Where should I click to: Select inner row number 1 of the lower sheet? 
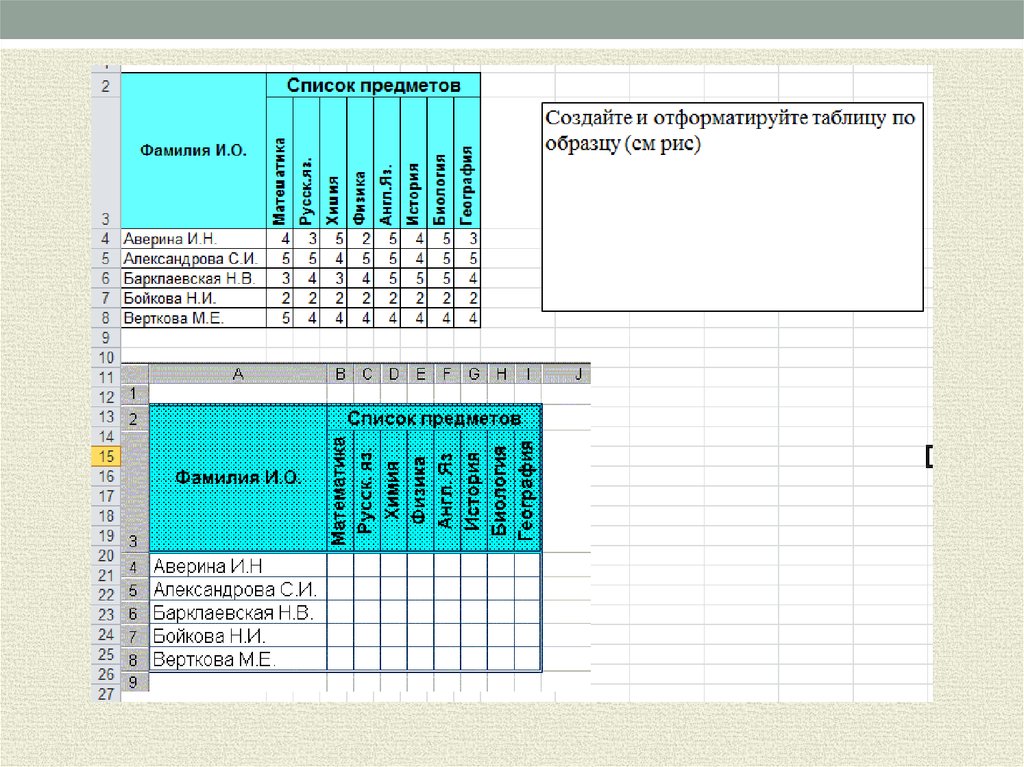[x=134, y=394]
